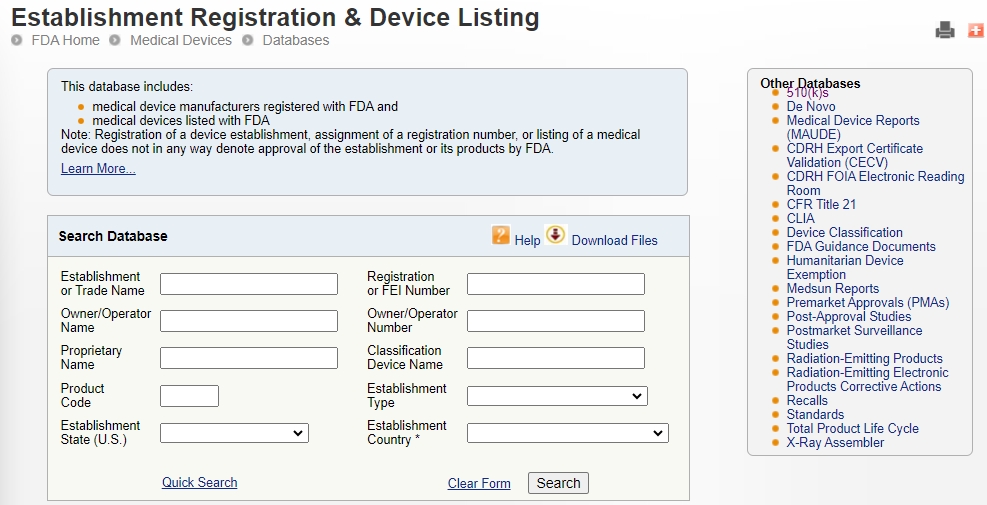Click the printer icon
The image size is (987, 505).
click(x=945, y=30)
